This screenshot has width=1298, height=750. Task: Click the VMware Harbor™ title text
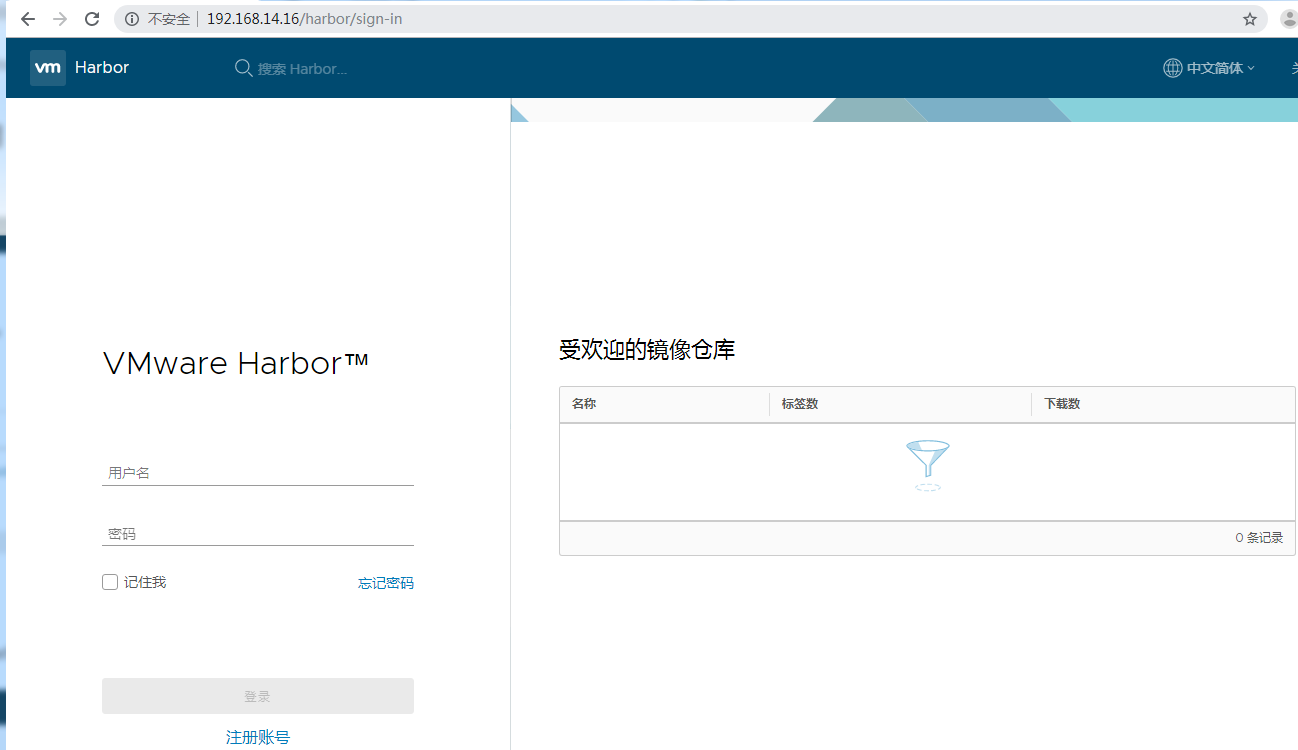pyautogui.click(x=236, y=363)
